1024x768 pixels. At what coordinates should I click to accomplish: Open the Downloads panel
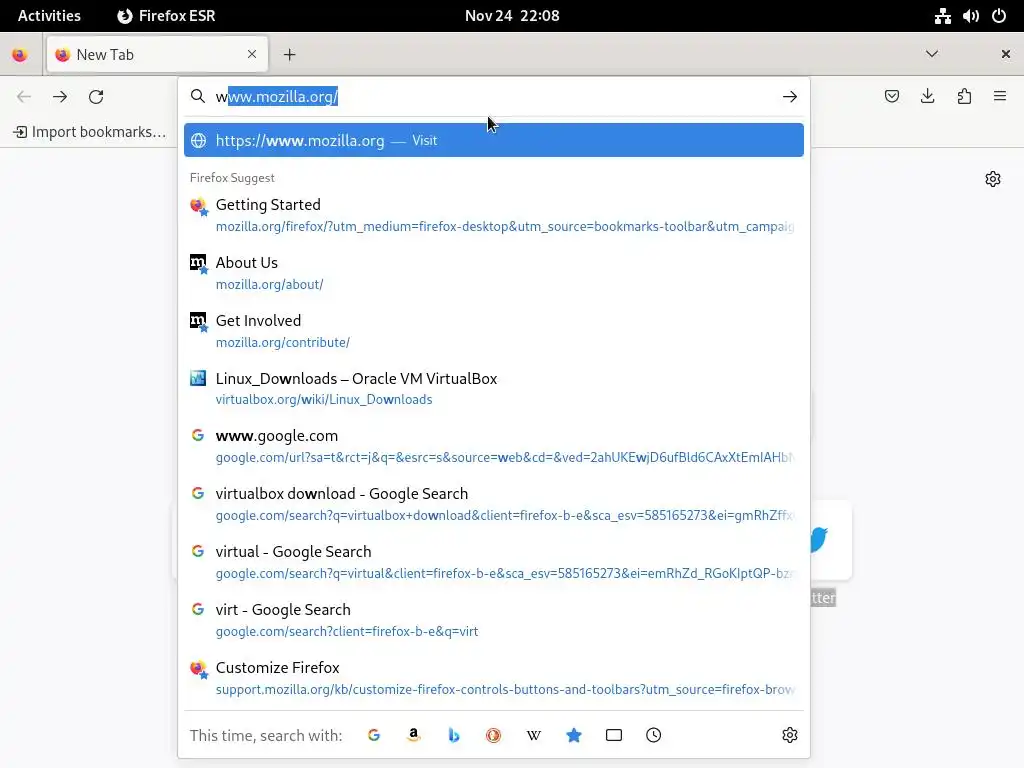(927, 97)
